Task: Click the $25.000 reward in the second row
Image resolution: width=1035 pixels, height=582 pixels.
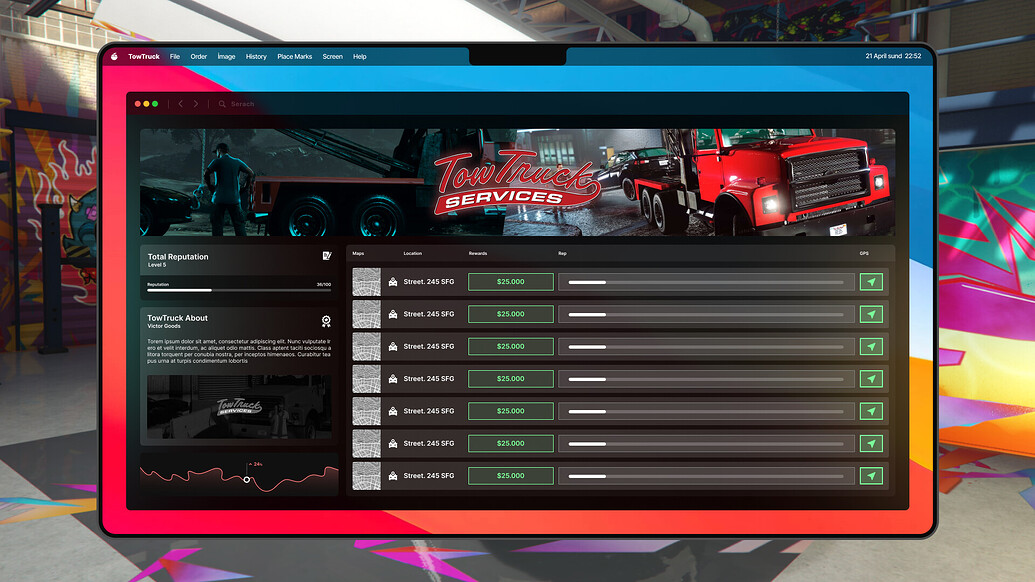Action: tap(510, 314)
